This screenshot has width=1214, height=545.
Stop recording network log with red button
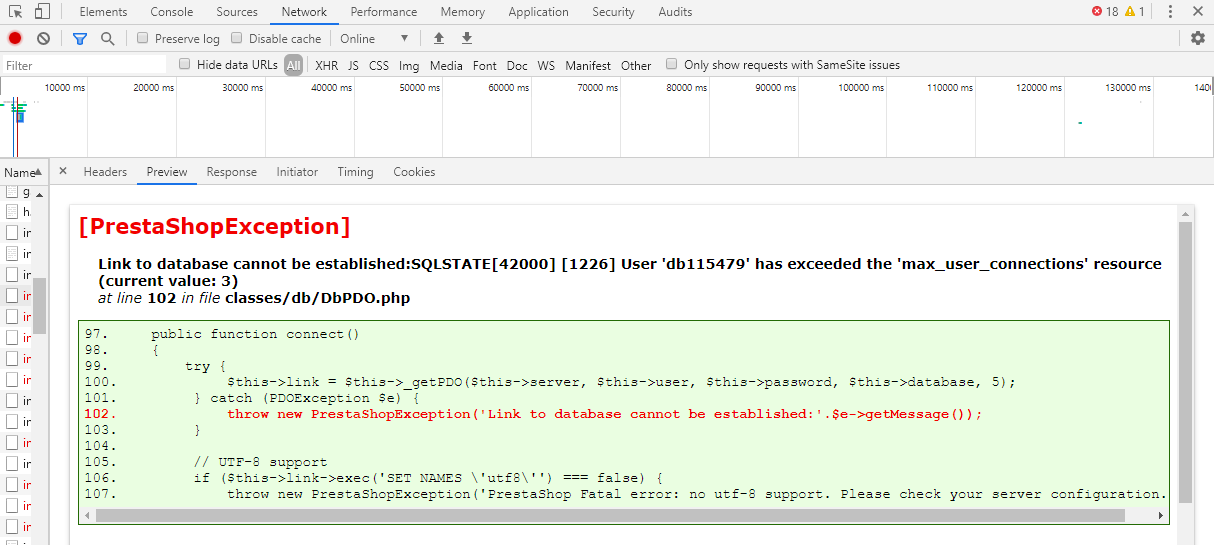(x=15, y=38)
